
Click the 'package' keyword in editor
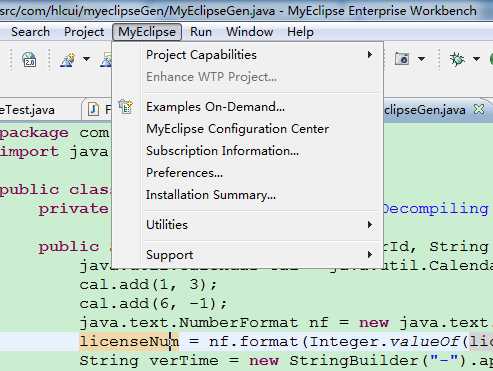34,133
